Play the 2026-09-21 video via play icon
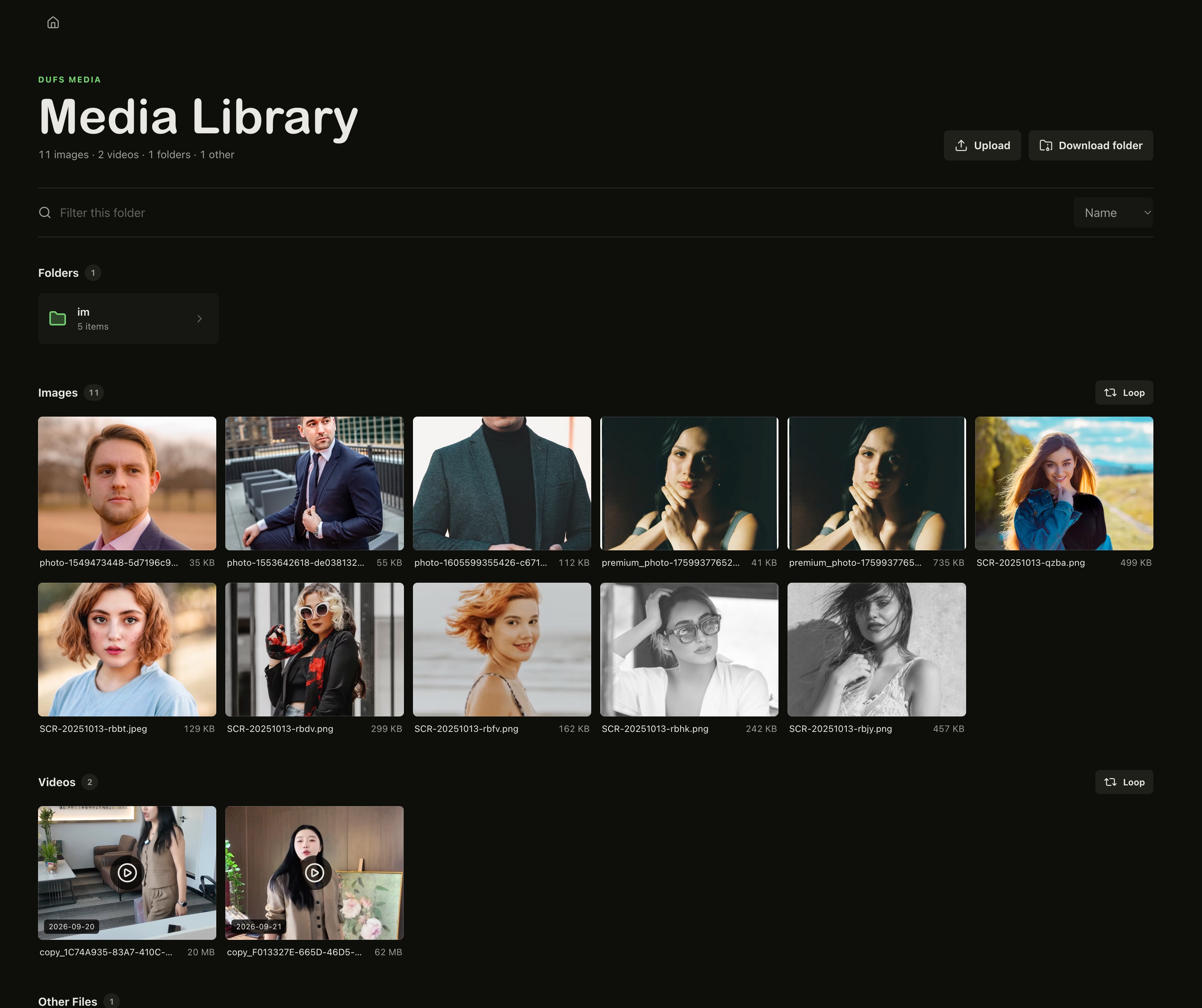 point(314,872)
